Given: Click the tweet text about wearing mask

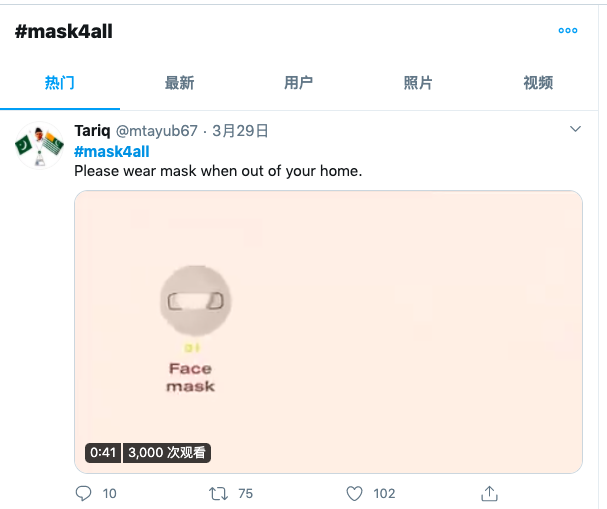Looking at the screenshot, I should point(218,171).
